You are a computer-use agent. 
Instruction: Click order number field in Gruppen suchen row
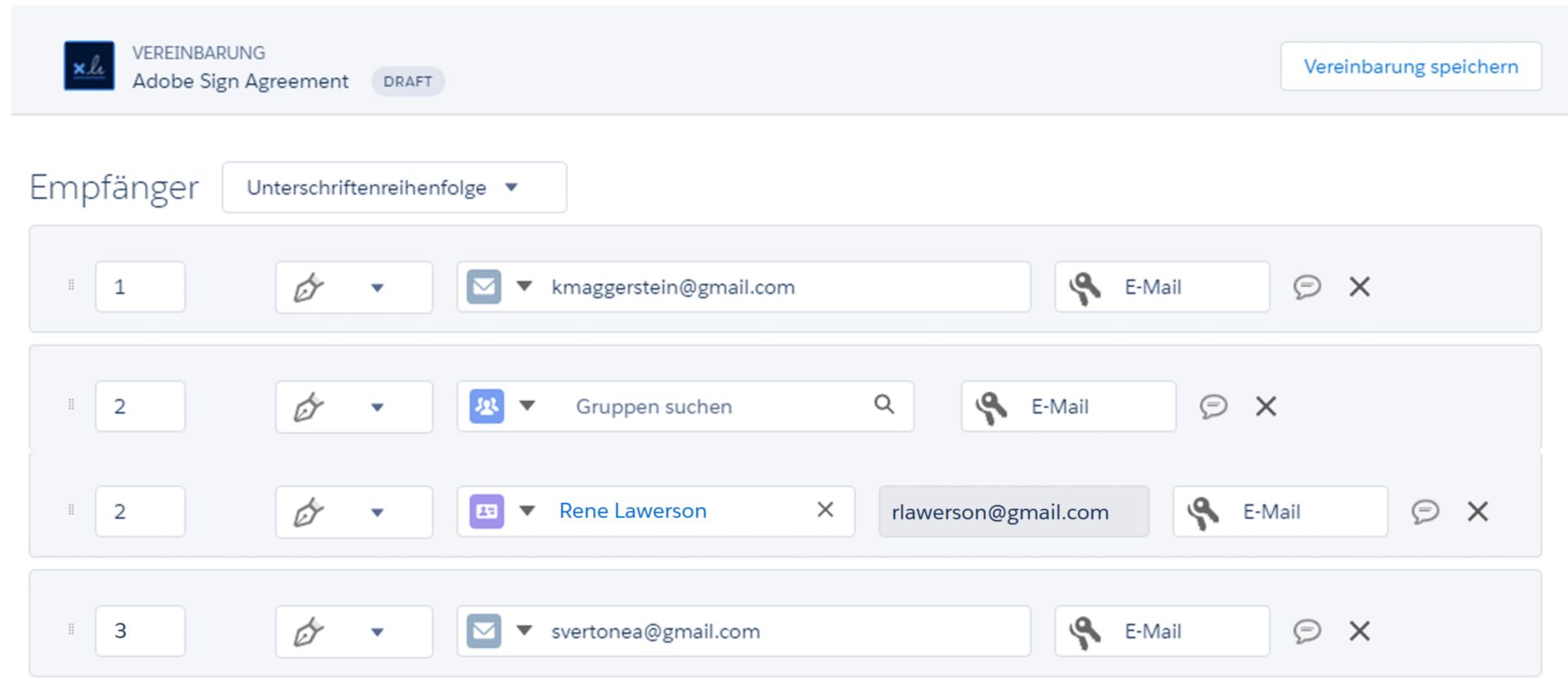[x=140, y=406]
